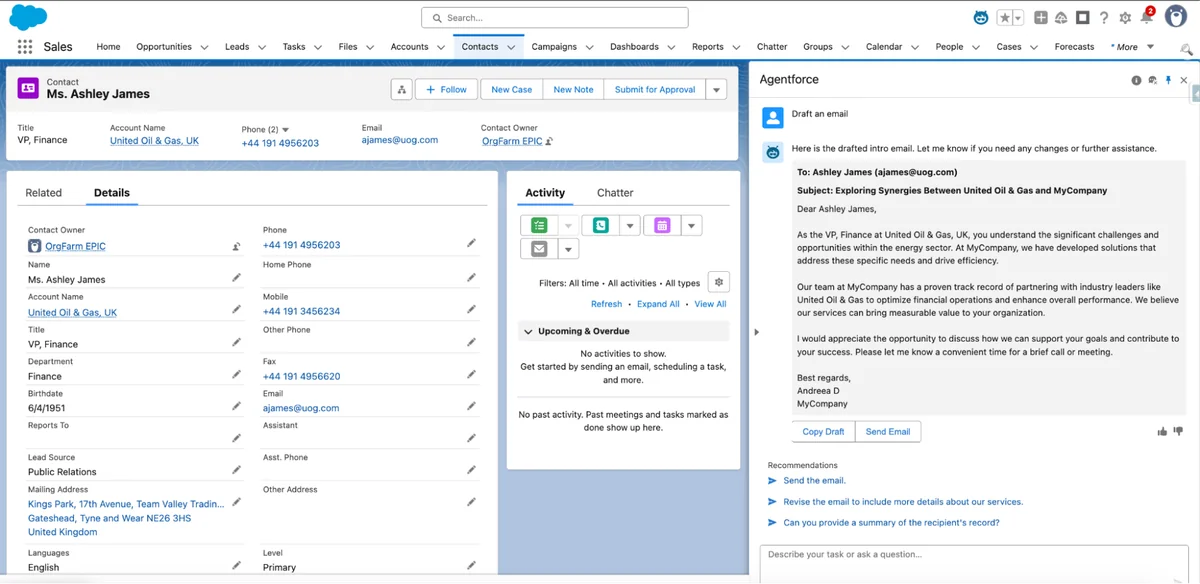Open the App Launcher grid

(25, 47)
